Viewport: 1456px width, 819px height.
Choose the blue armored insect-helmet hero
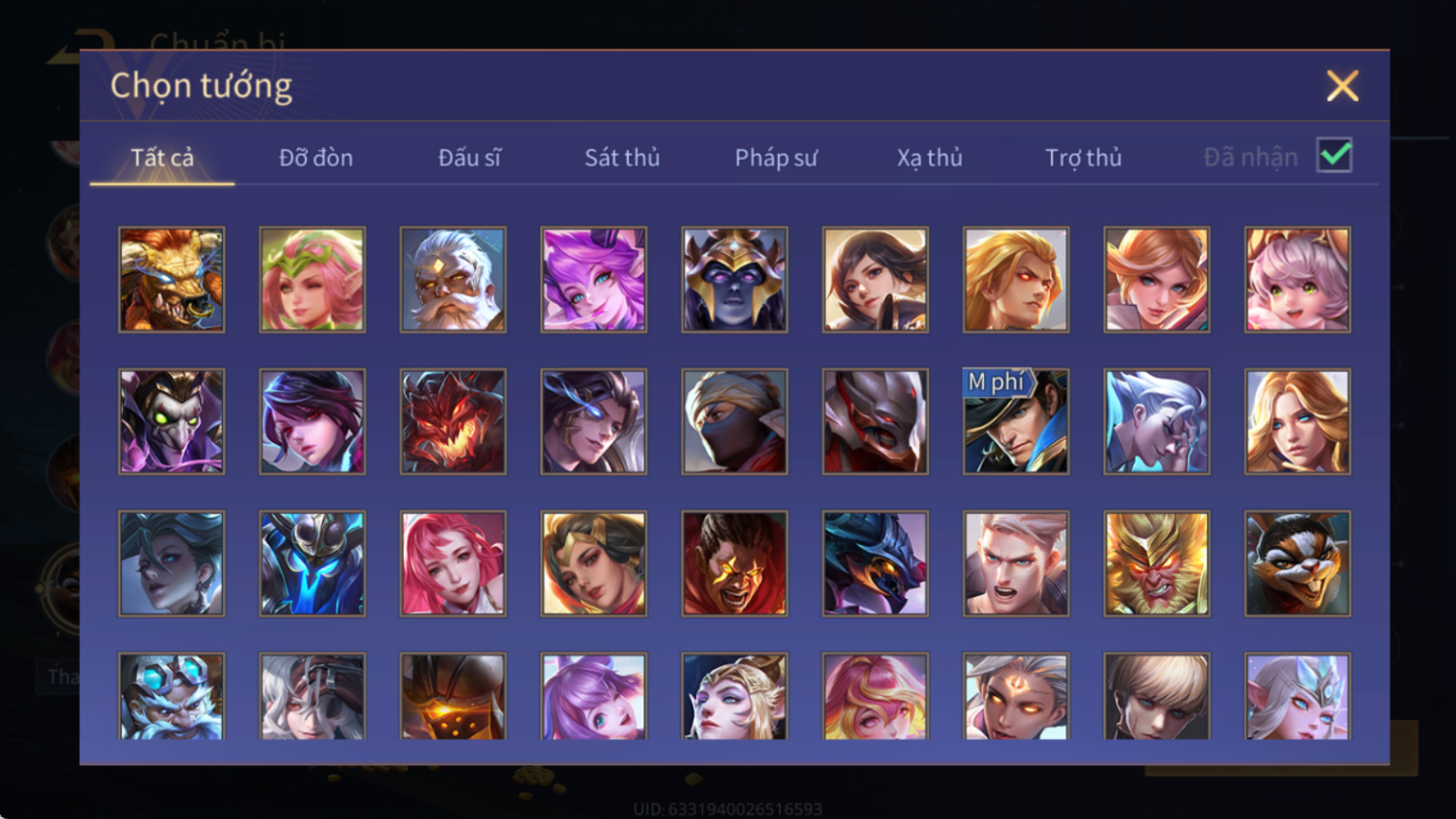click(x=313, y=563)
